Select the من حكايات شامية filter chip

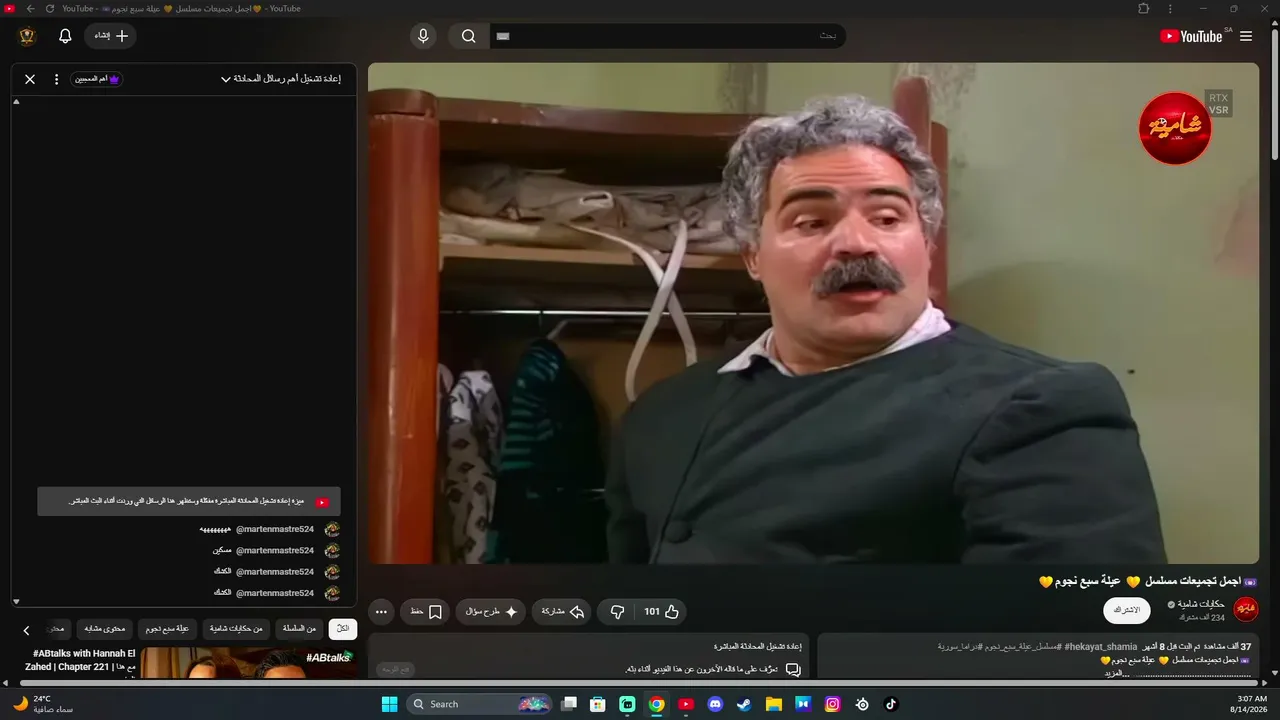click(x=236, y=629)
